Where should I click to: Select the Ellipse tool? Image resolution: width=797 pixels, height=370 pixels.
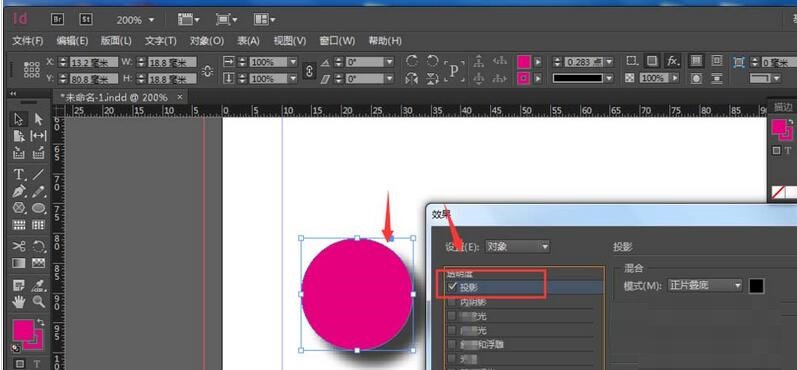[39, 208]
